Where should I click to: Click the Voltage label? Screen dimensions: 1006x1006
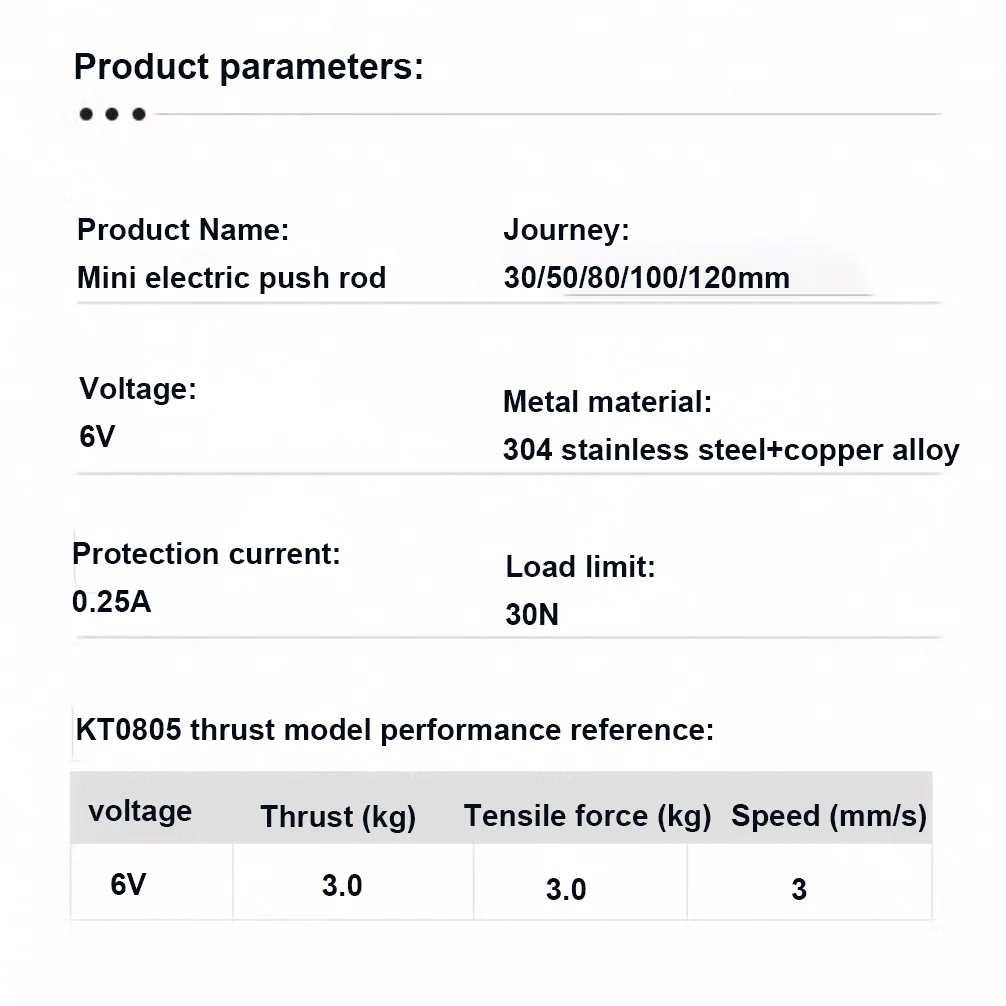(x=137, y=389)
